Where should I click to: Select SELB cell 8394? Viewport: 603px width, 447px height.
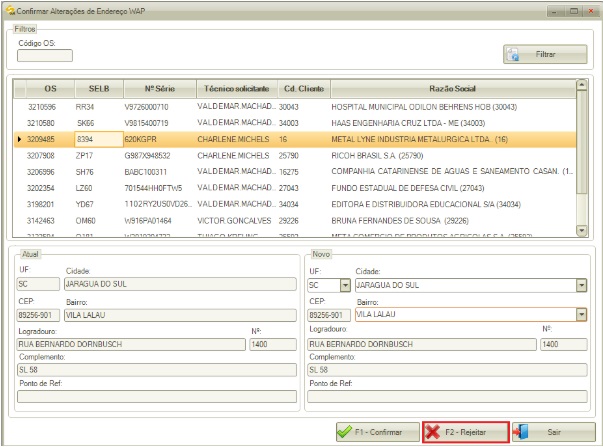pos(99,139)
